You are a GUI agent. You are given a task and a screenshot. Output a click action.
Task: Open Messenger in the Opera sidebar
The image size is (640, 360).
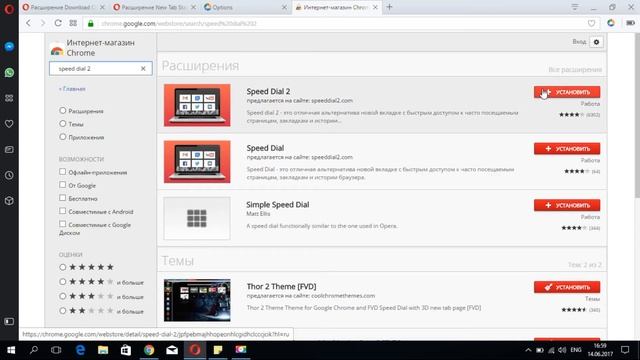coord(9,47)
